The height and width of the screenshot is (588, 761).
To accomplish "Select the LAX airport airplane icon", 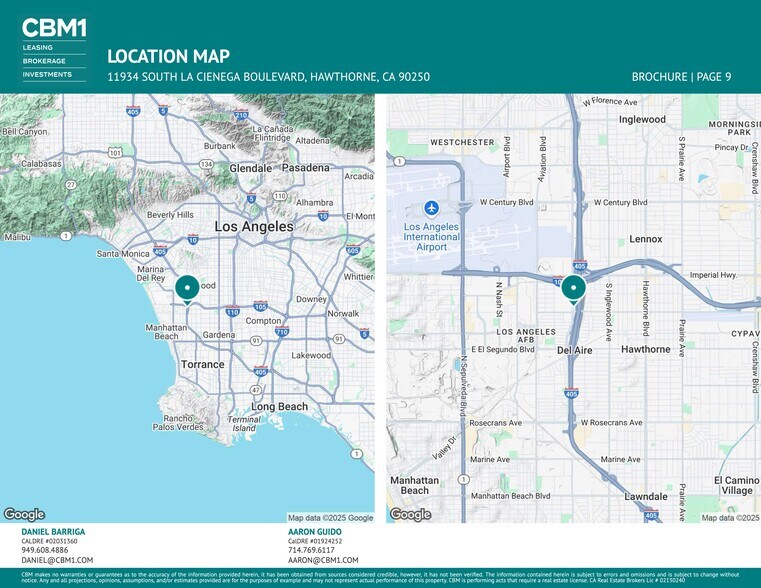I will point(431,208).
